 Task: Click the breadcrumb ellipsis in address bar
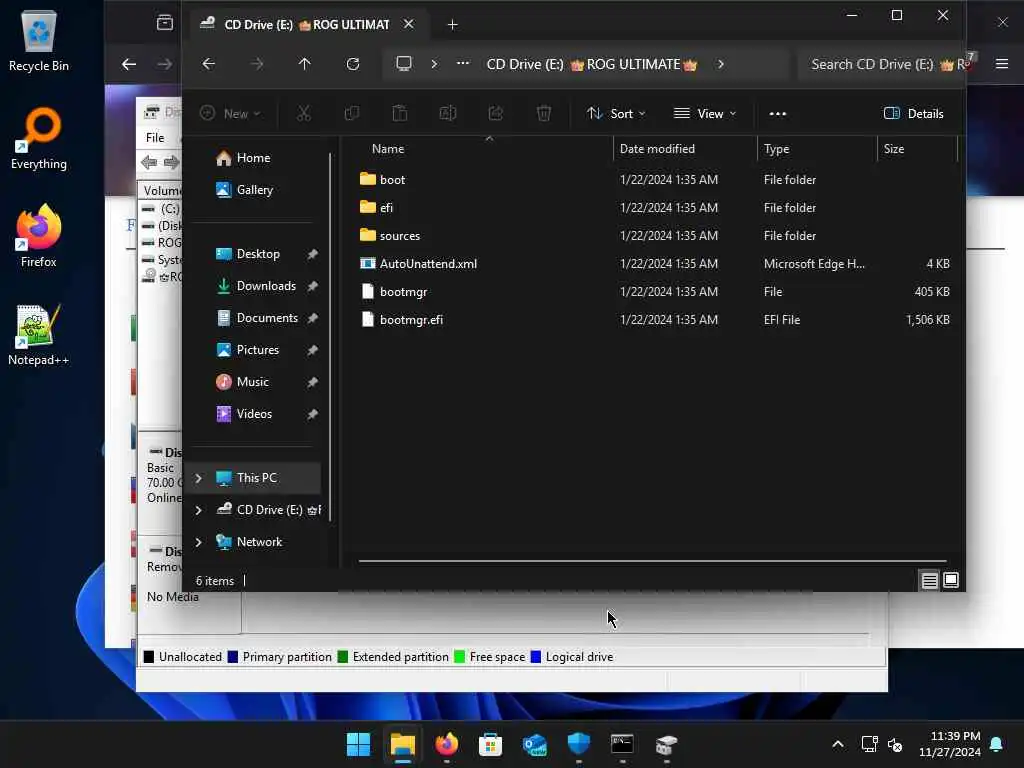tap(462, 64)
